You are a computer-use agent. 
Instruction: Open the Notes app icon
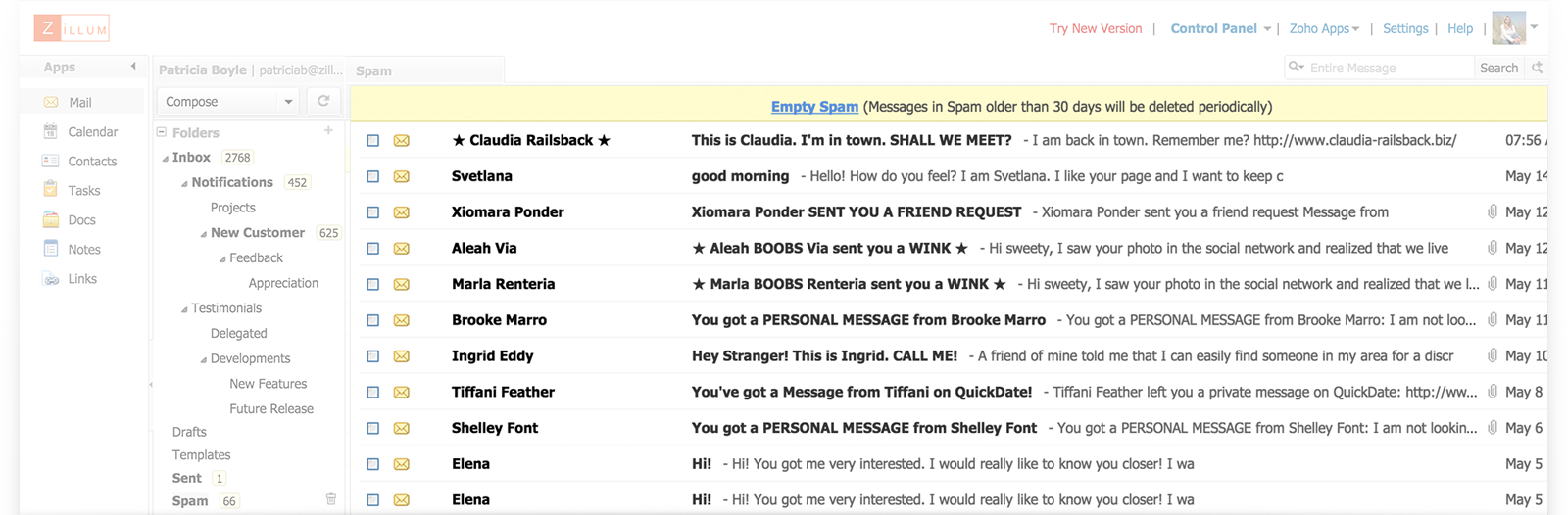[x=51, y=250]
